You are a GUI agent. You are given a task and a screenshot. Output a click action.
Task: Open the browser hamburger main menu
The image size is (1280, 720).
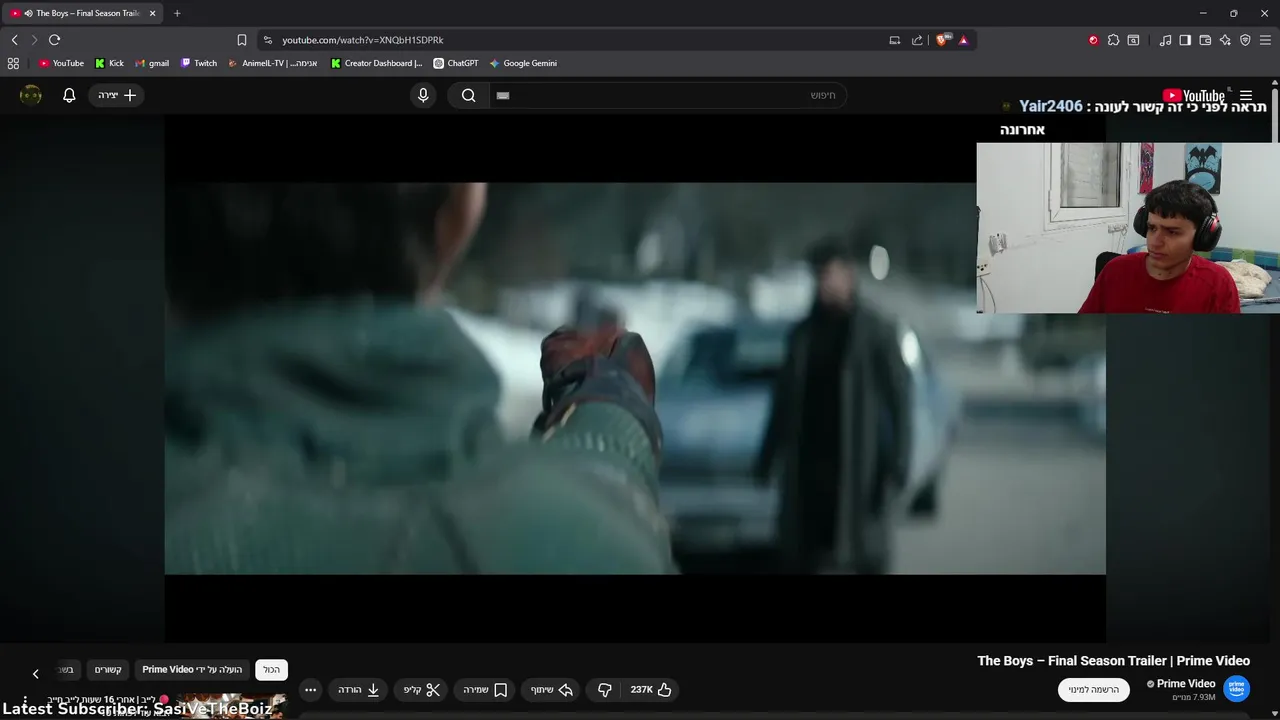point(1265,40)
